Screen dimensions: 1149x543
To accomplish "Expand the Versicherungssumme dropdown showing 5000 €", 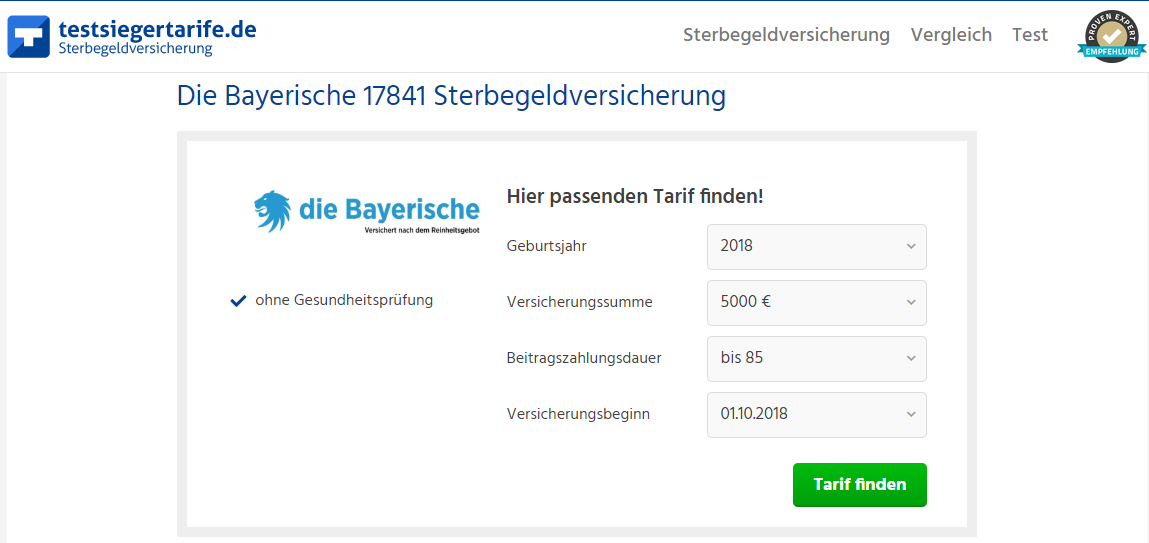I will coord(816,303).
